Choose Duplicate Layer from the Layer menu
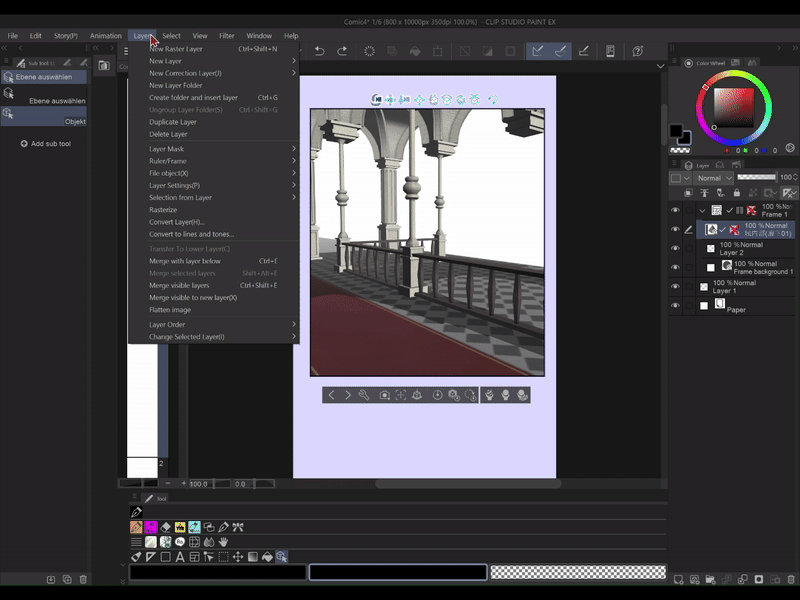 (x=173, y=122)
